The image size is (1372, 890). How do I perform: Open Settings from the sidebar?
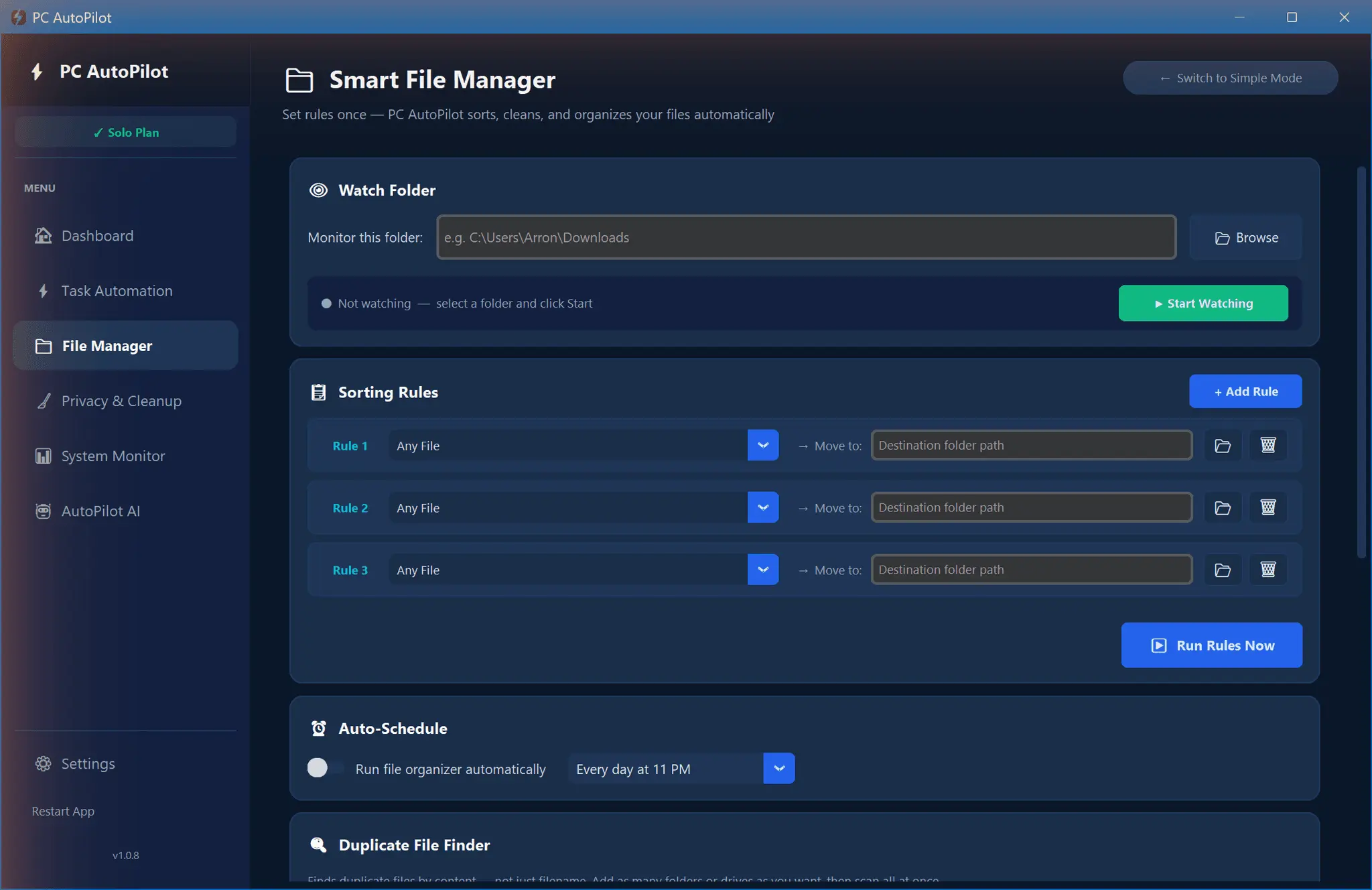point(125,763)
